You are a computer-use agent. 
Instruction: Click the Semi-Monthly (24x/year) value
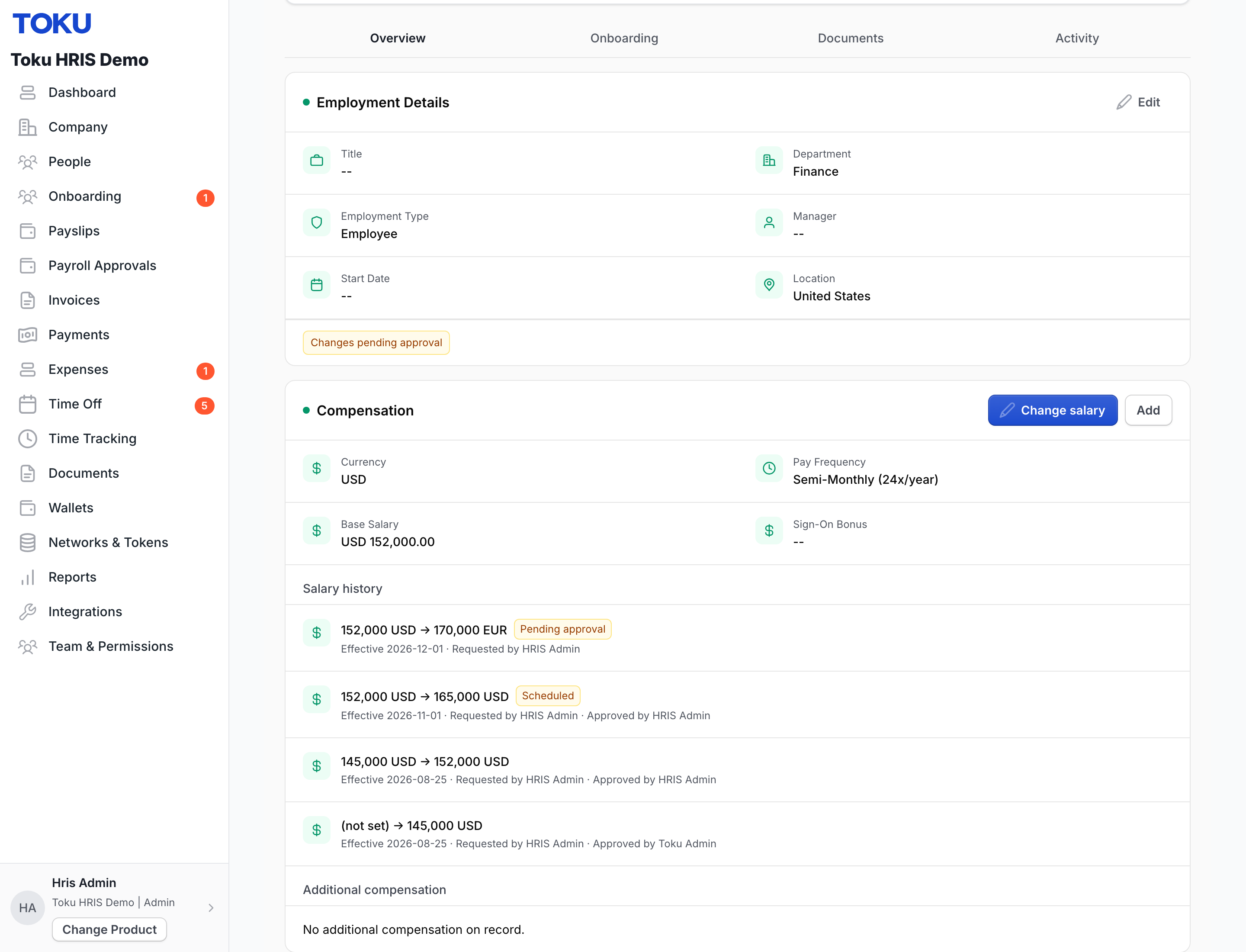pos(865,479)
